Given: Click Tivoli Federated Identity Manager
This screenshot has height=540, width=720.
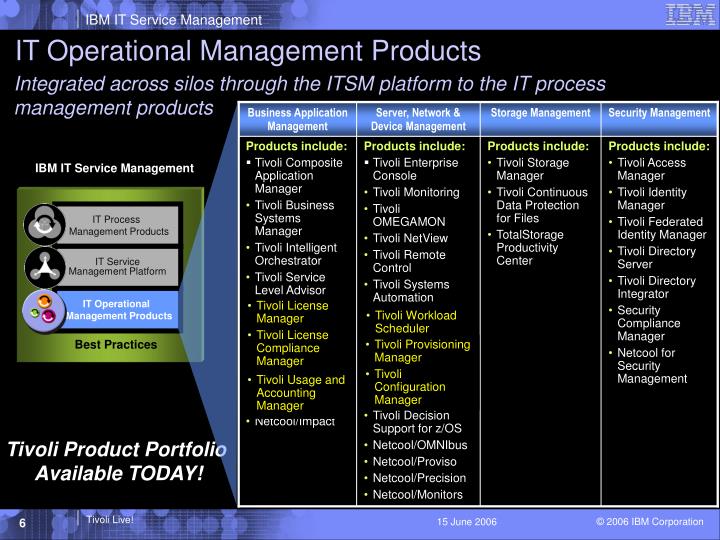Looking at the screenshot, I should tap(662, 228).
